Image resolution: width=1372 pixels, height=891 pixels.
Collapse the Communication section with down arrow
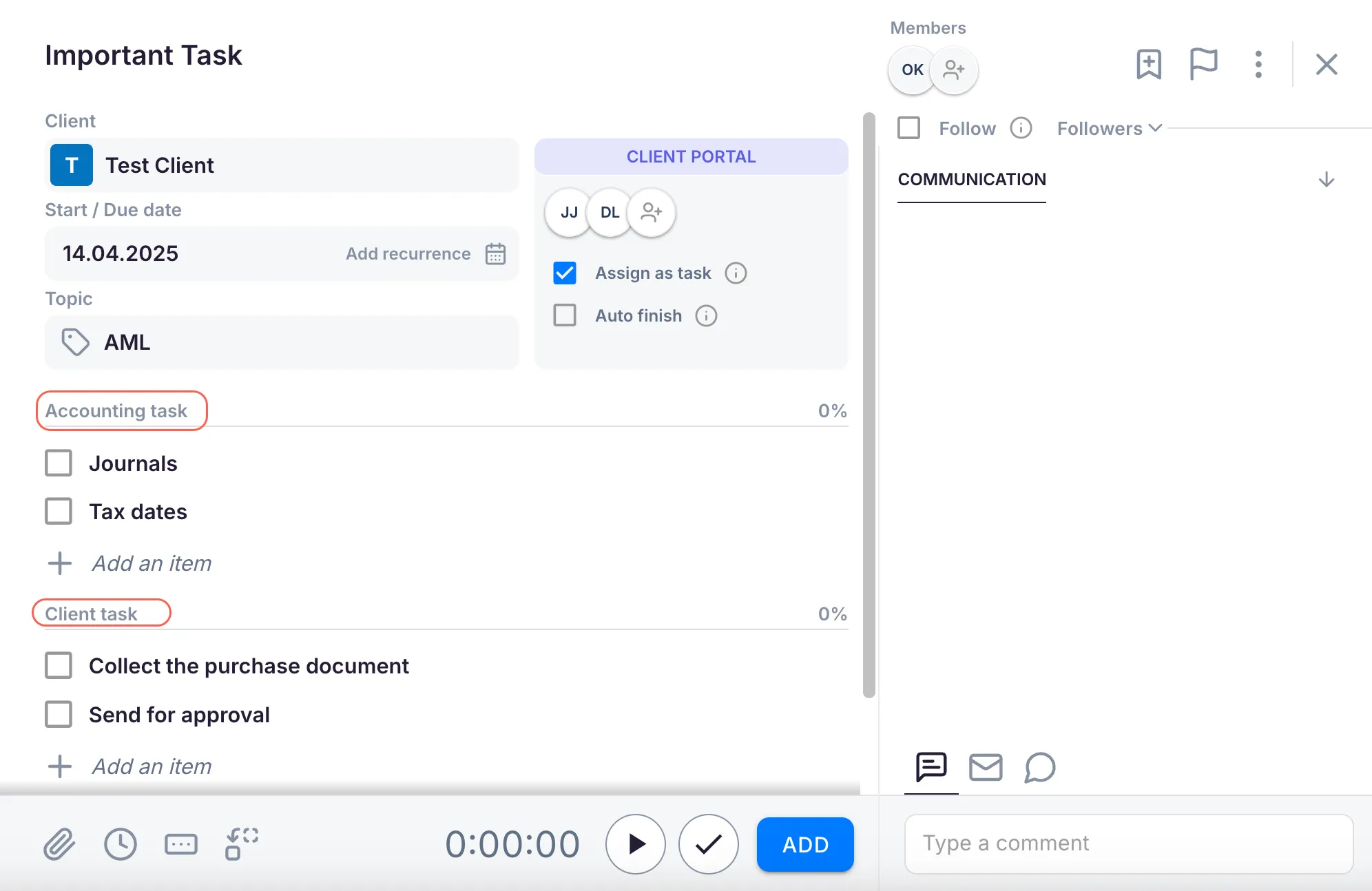(1326, 180)
